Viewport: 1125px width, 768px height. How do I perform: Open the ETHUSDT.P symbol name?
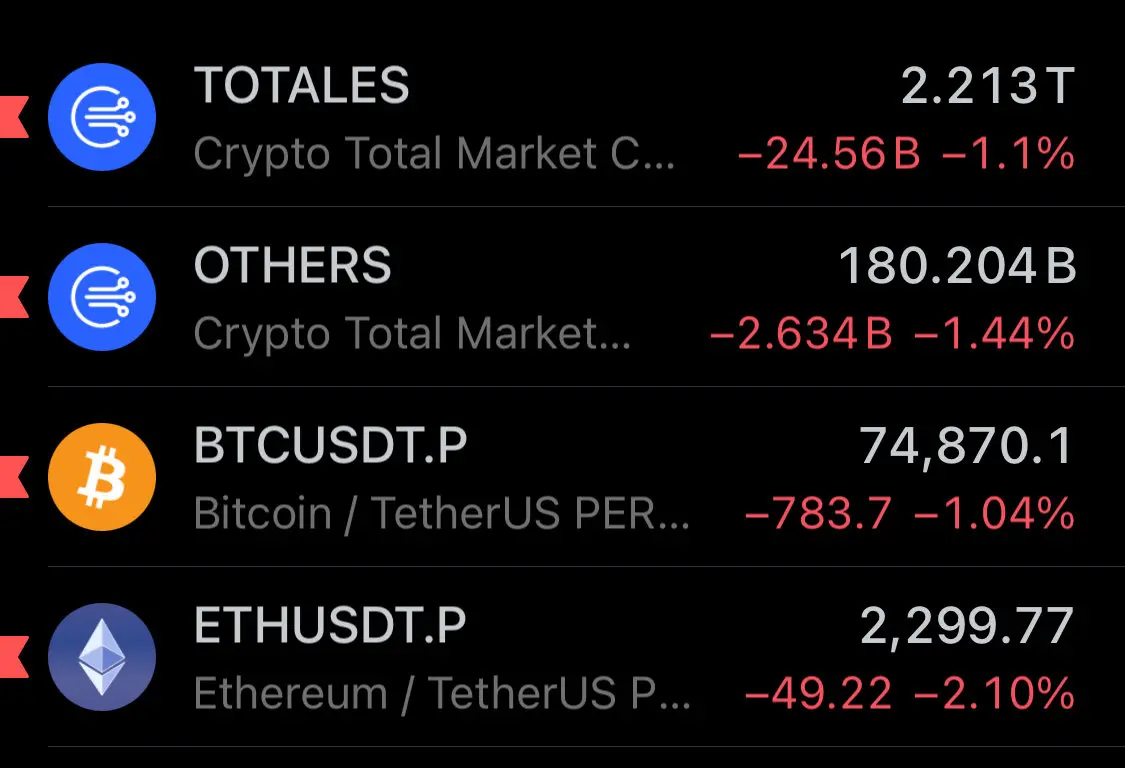[x=330, y=626]
